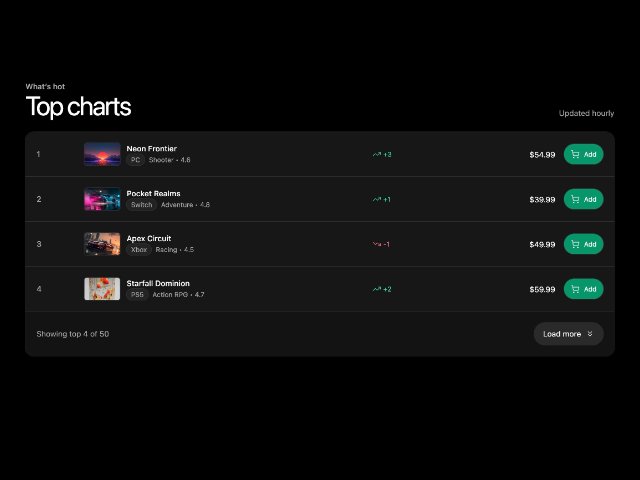The height and width of the screenshot is (480, 640).
Task: Open the Neon Frontier cover thumbnail
Action: (102, 154)
